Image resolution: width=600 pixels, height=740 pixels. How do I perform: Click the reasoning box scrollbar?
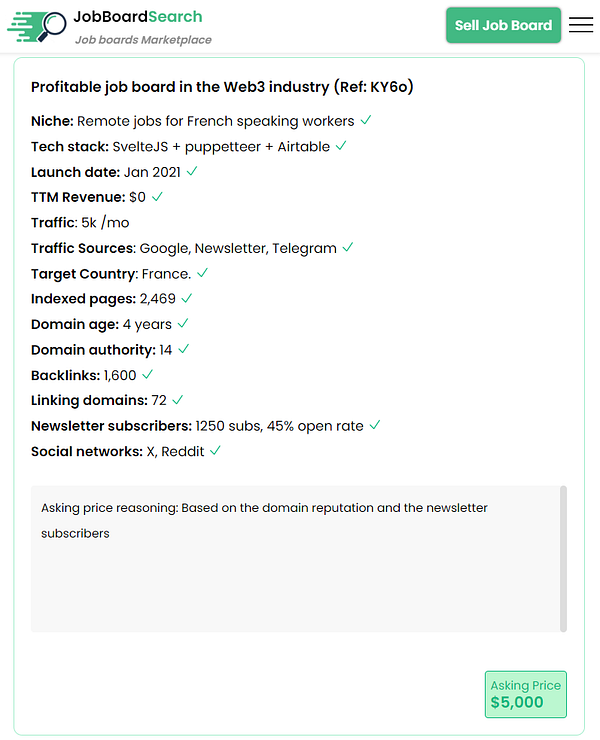coord(563,558)
